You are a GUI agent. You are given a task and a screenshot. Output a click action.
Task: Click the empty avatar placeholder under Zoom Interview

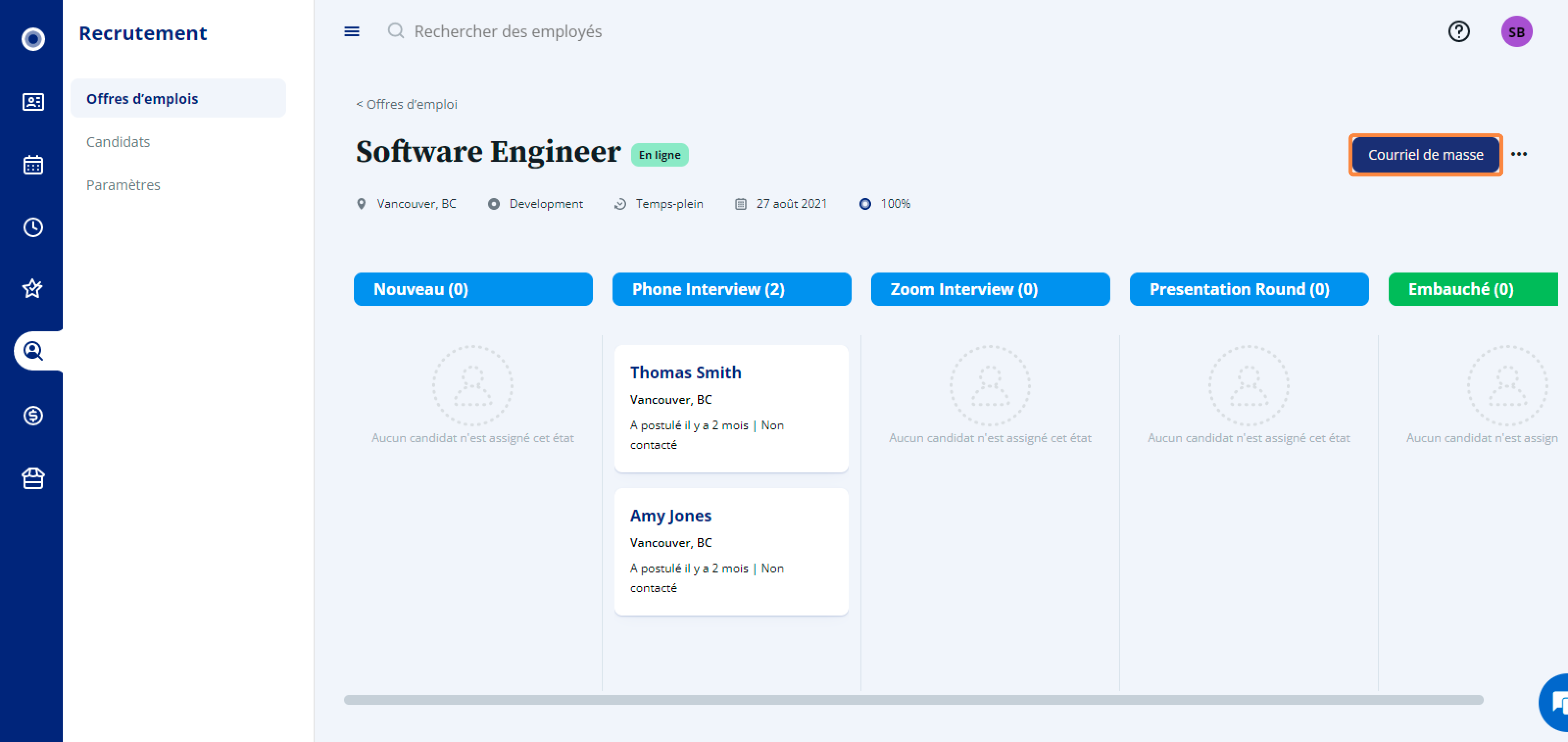point(990,385)
